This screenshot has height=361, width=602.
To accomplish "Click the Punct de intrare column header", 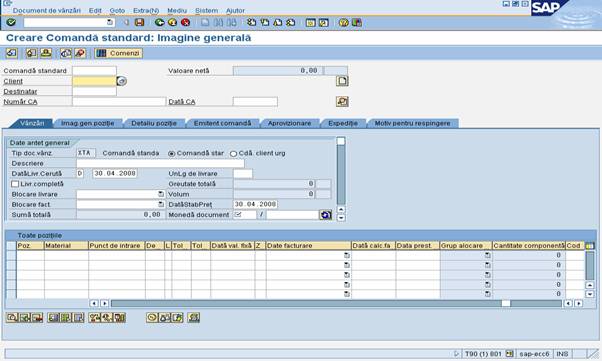I will pos(117,245).
